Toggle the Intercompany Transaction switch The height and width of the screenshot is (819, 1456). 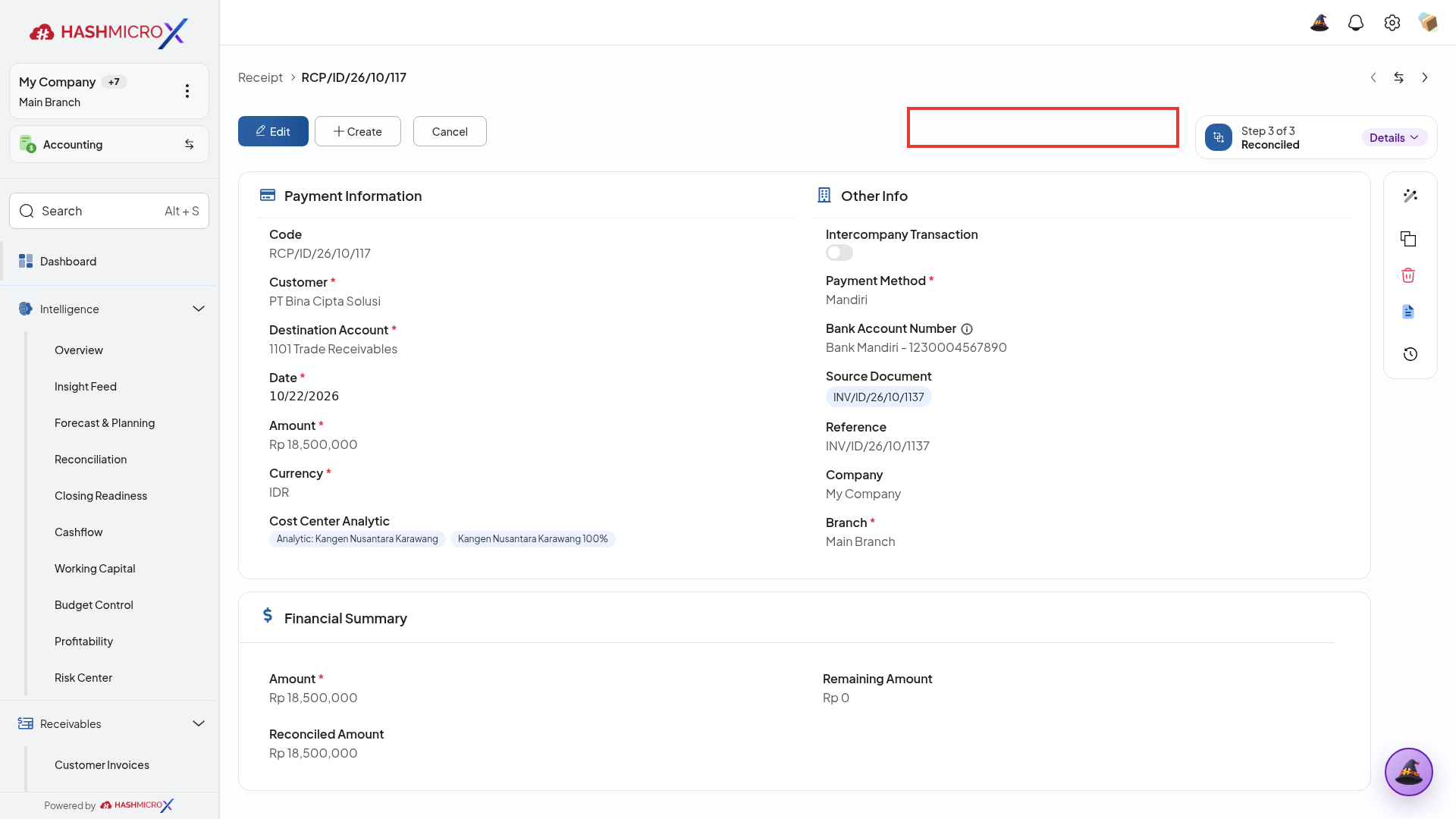[839, 253]
